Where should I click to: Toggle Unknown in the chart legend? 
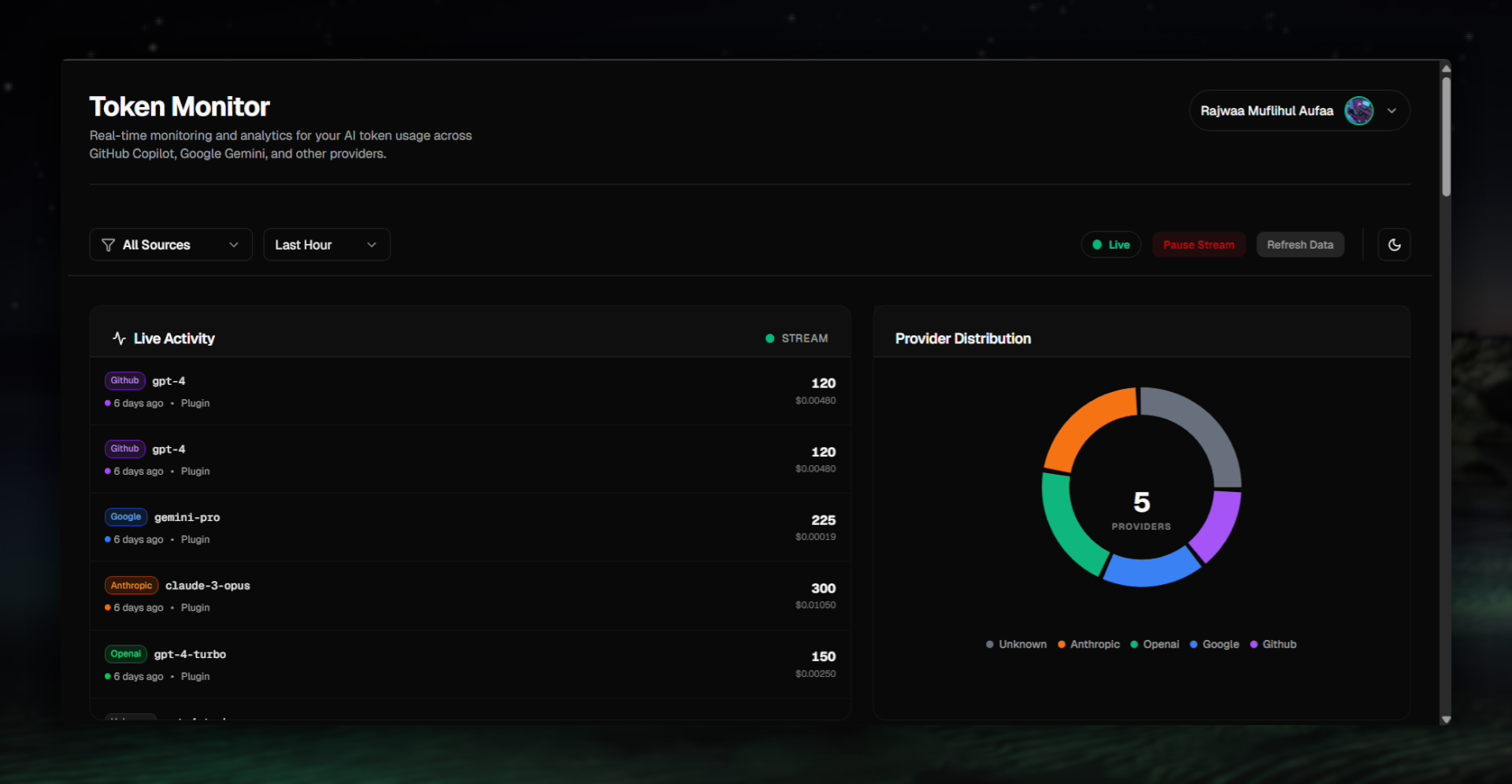click(x=1016, y=645)
